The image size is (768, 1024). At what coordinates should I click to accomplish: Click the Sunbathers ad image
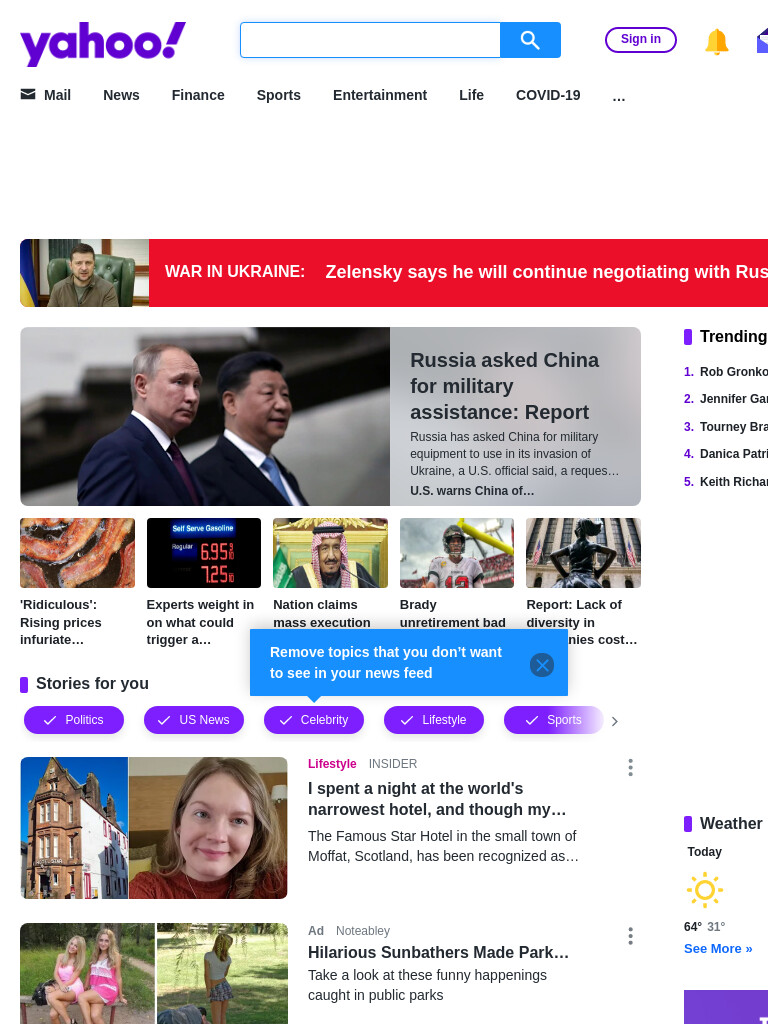click(154, 973)
